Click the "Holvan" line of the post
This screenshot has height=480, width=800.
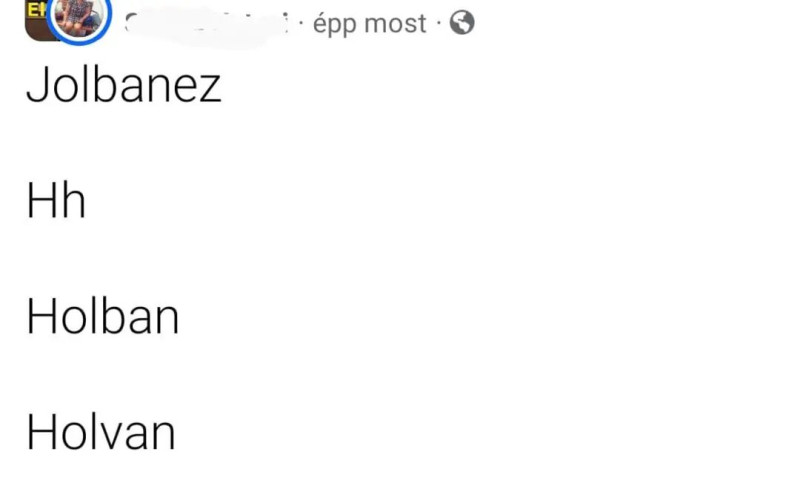tap(101, 433)
